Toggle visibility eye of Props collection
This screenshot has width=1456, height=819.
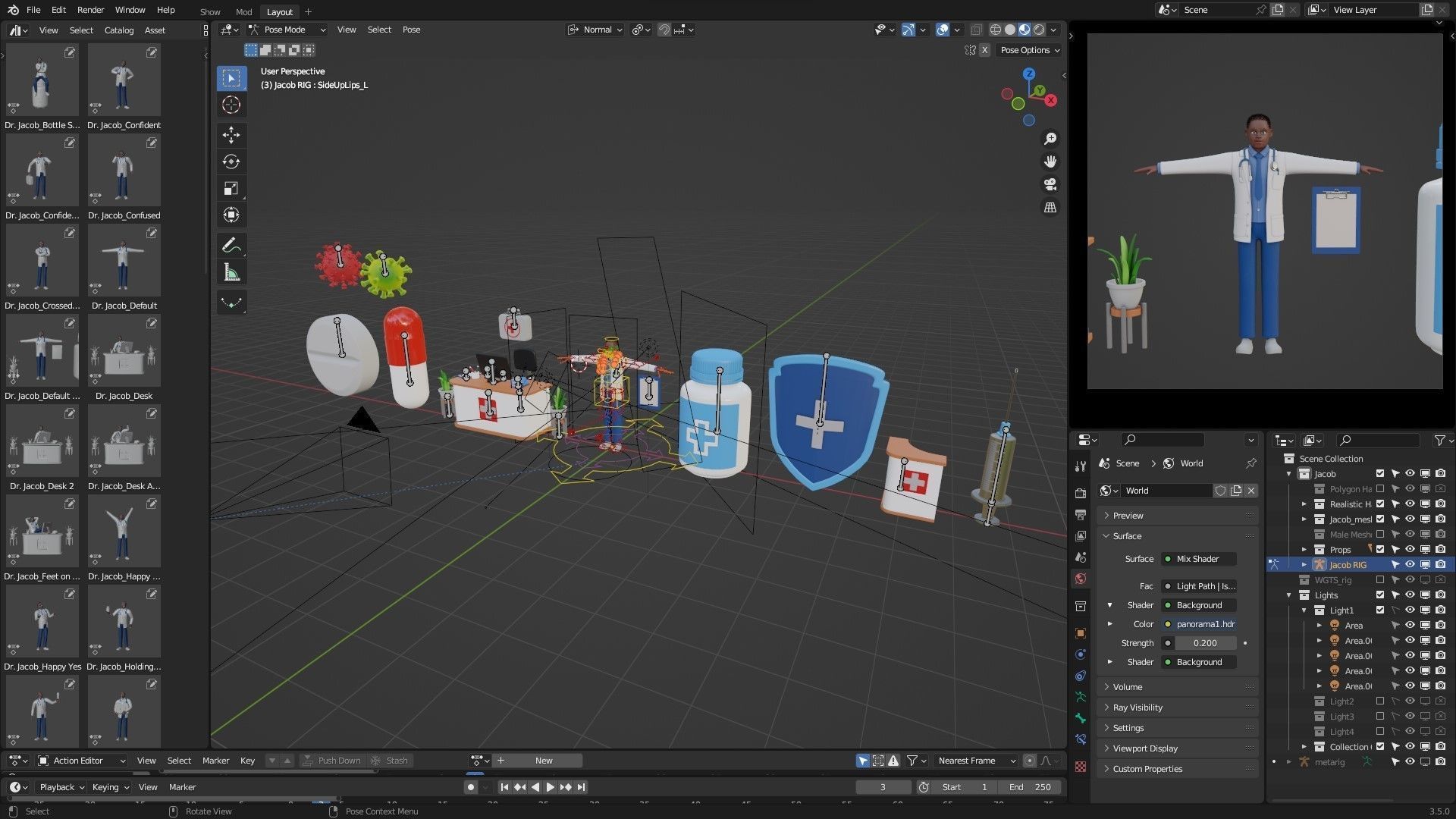point(1410,550)
